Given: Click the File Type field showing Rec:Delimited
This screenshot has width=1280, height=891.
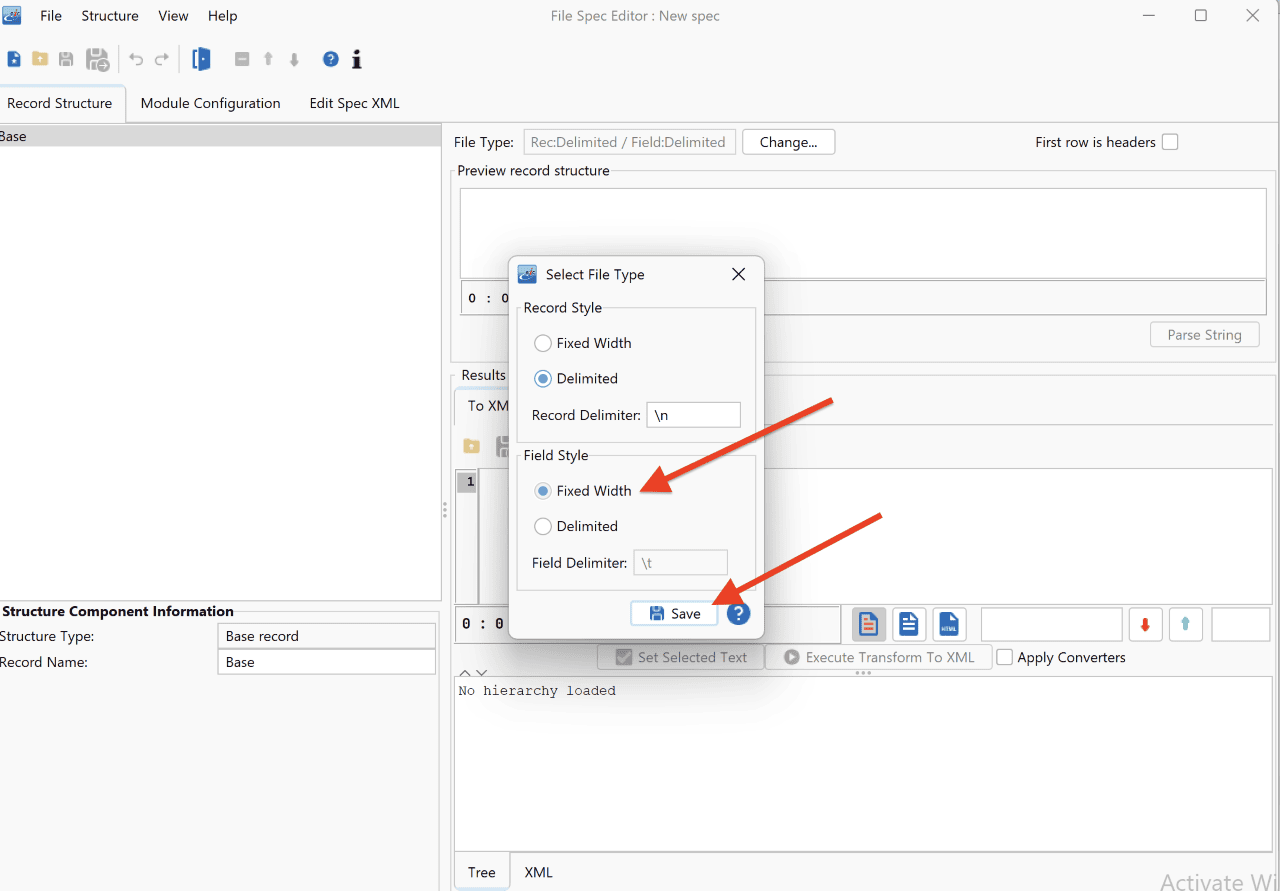Looking at the screenshot, I should pyautogui.click(x=630, y=142).
